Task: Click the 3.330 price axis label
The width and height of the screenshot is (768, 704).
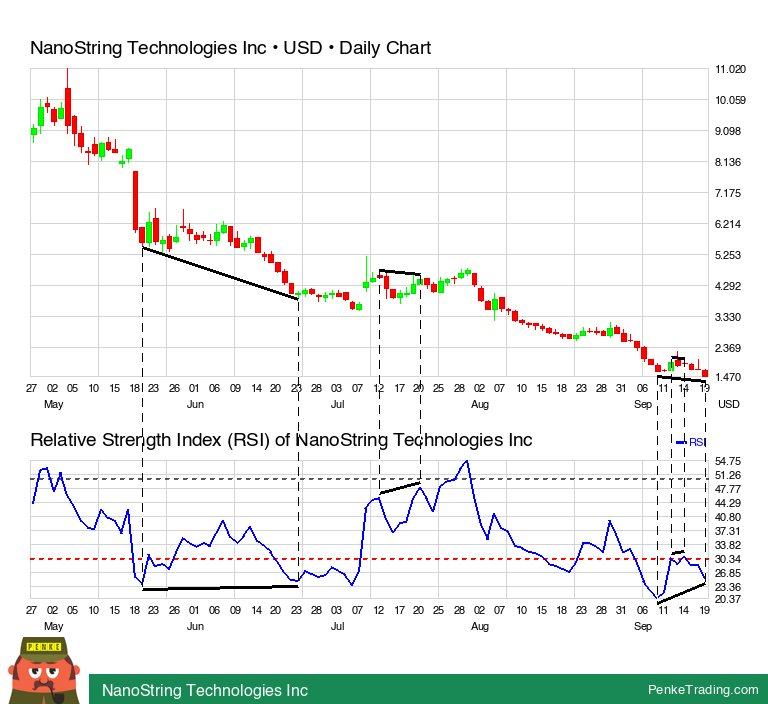Action: [728, 317]
